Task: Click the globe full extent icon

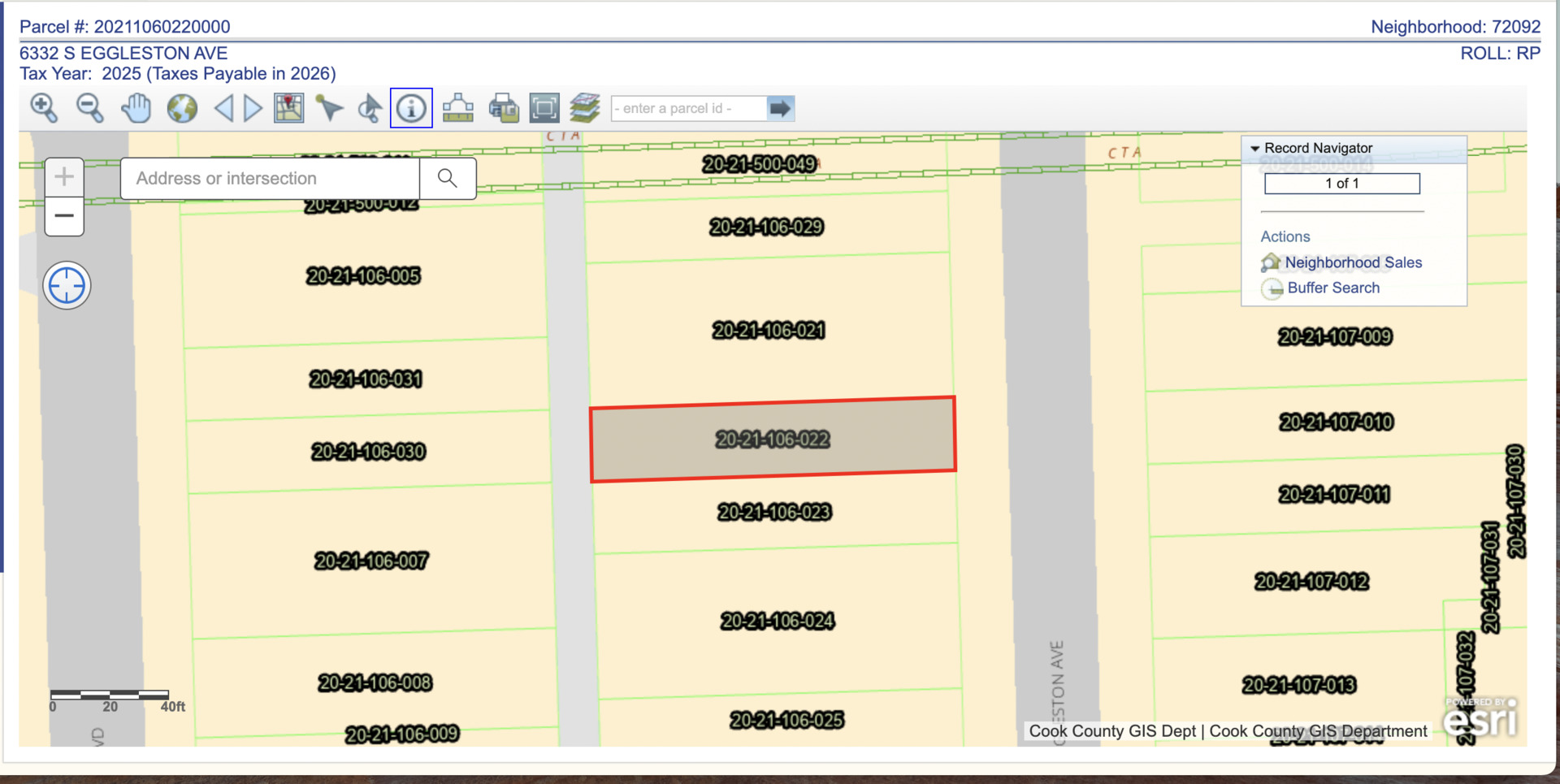Action: [x=182, y=108]
